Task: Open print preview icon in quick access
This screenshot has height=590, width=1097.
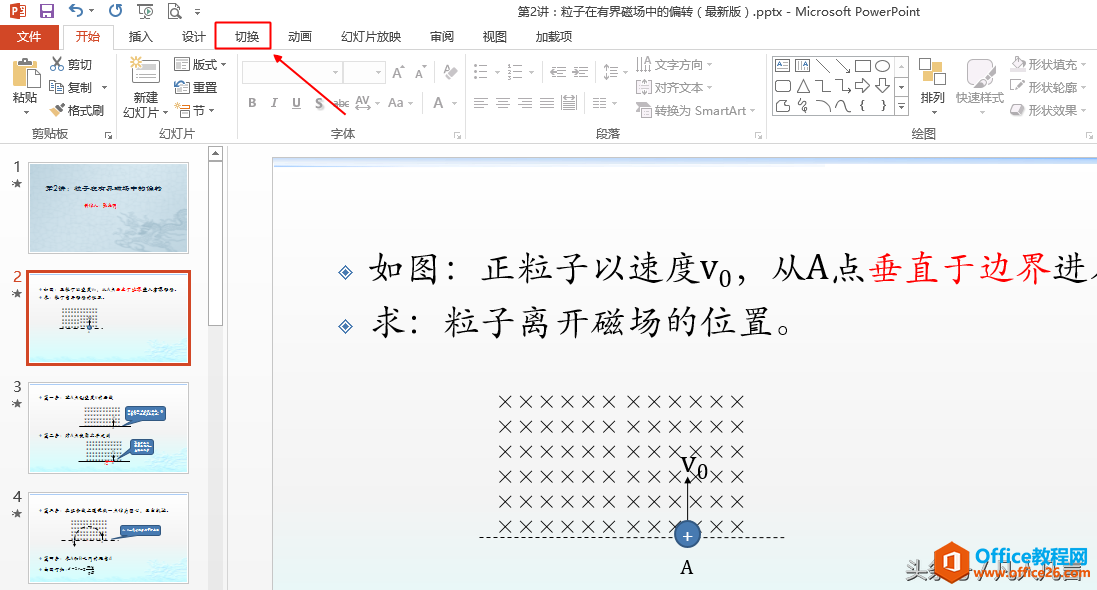Action: pyautogui.click(x=174, y=11)
